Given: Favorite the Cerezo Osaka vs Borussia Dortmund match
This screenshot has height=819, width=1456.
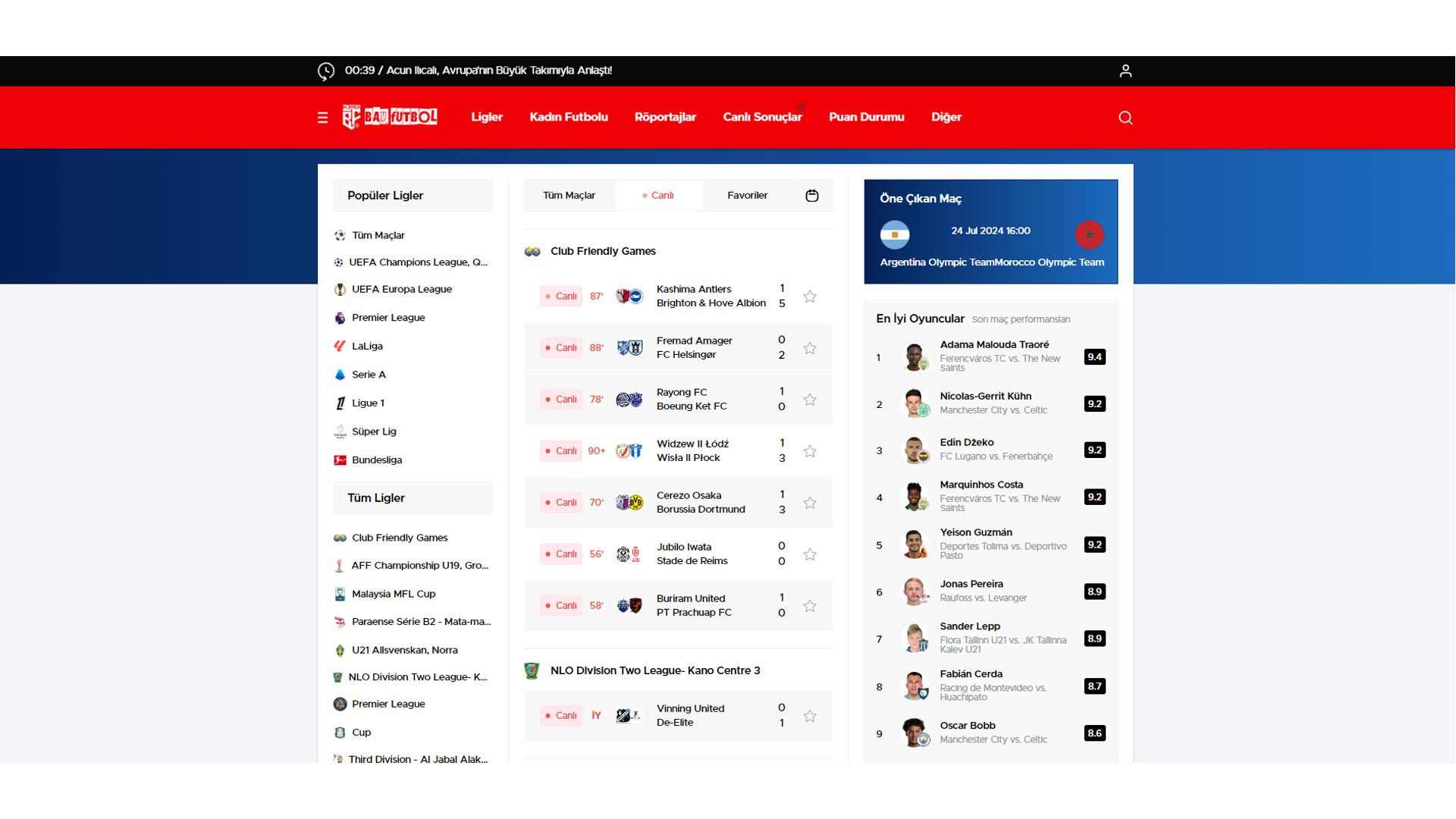Looking at the screenshot, I should 810,503.
